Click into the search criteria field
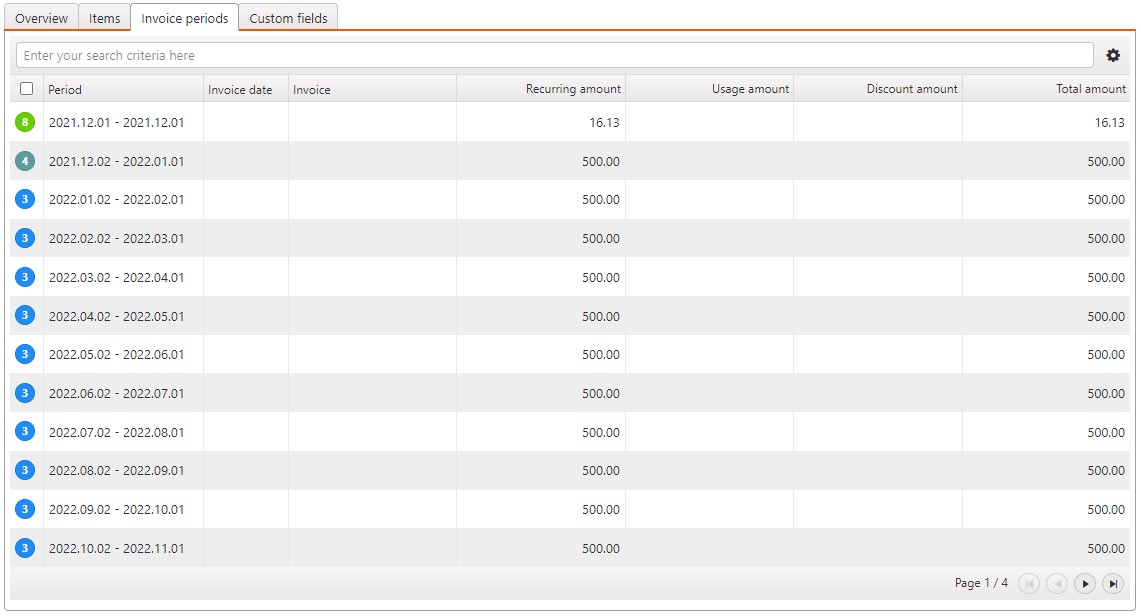The image size is (1141, 616). pyautogui.click(x=554, y=56)
